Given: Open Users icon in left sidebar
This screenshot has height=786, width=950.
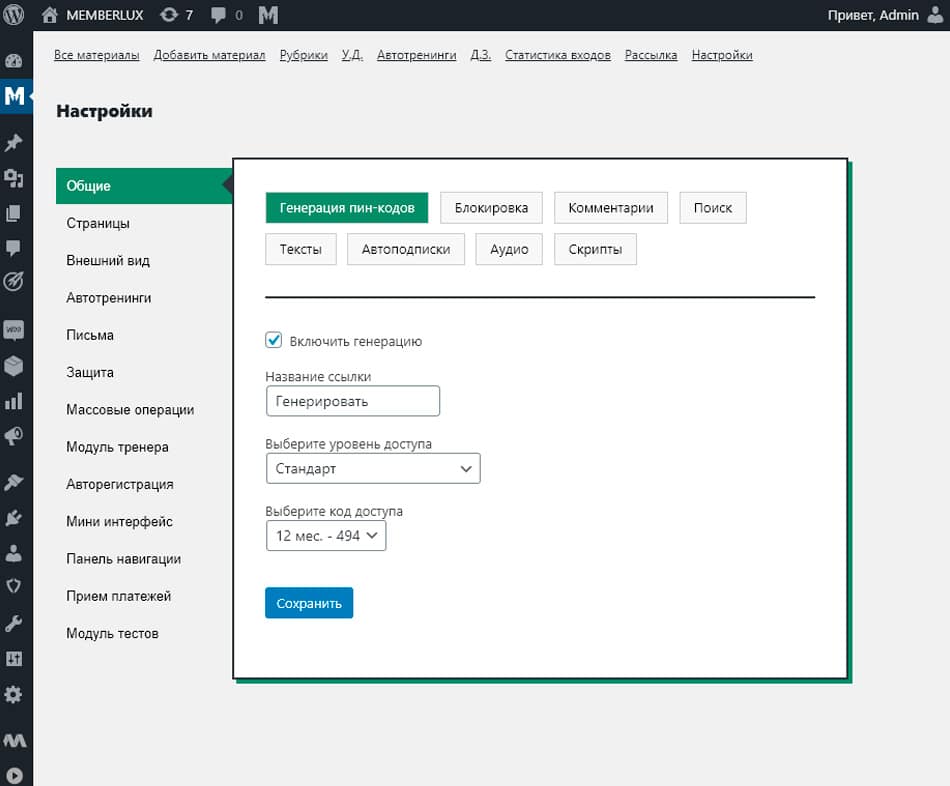Looking at the screenshot, I should pos(14,552).
